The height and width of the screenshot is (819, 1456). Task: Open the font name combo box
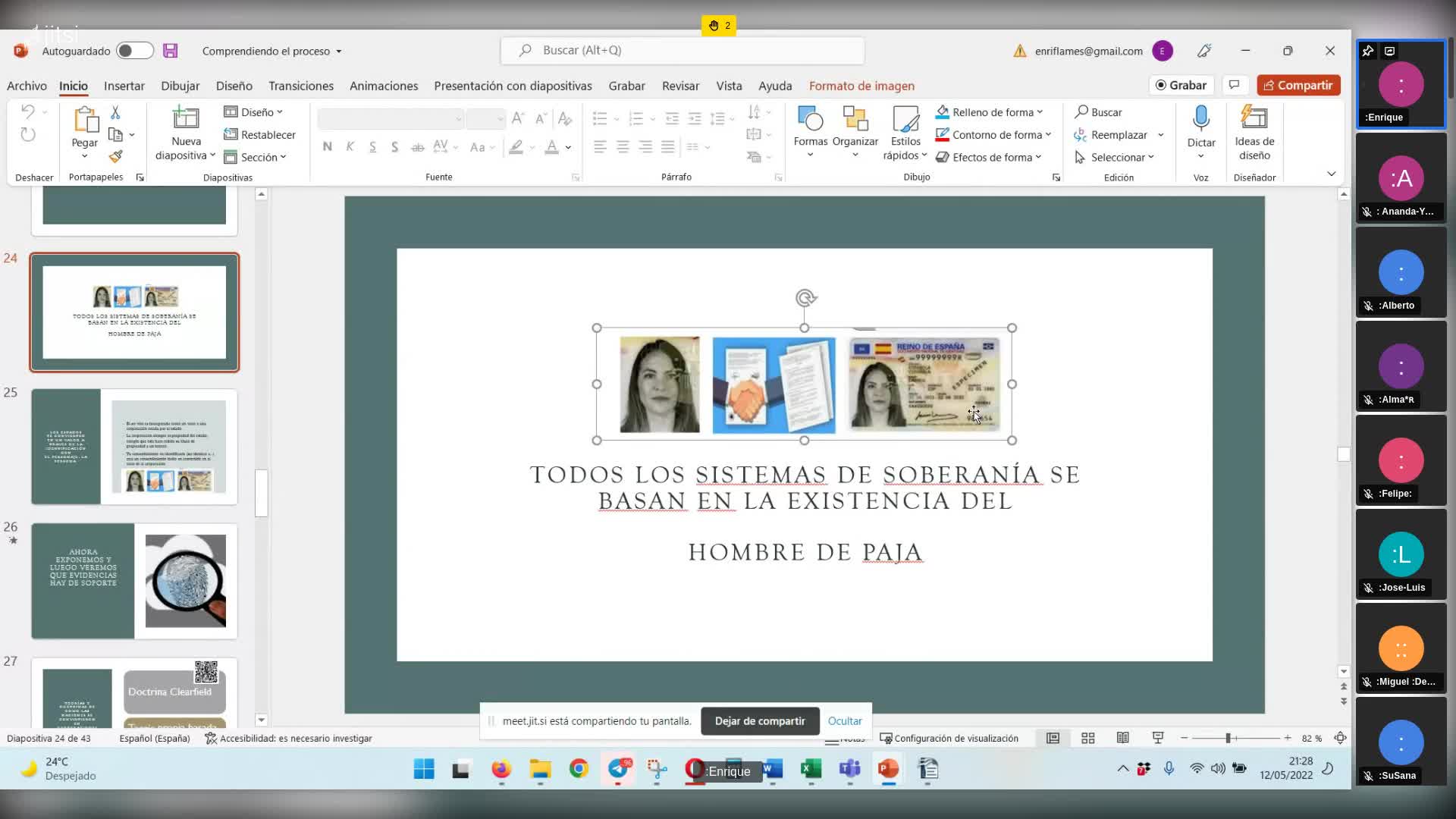click(391, 119)
